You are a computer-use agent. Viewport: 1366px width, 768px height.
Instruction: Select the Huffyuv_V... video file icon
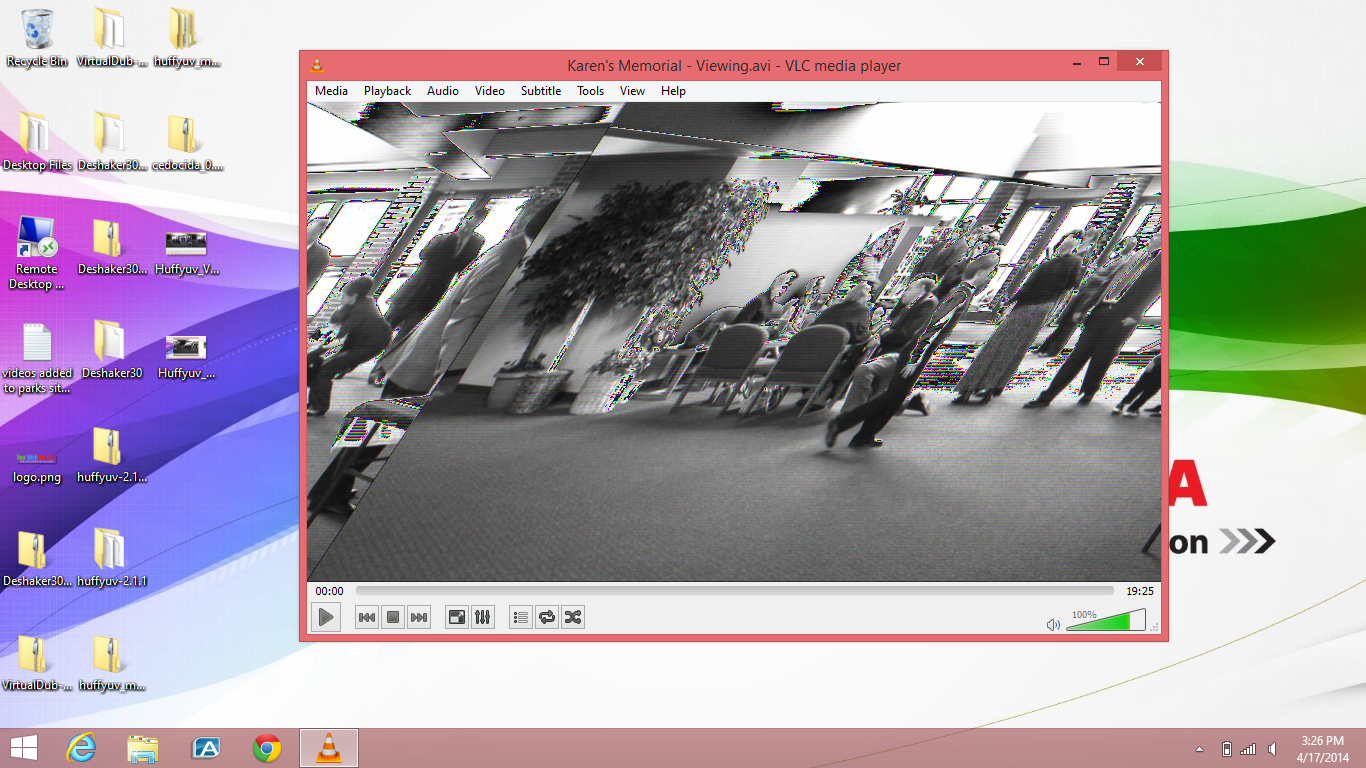(187, 252)
